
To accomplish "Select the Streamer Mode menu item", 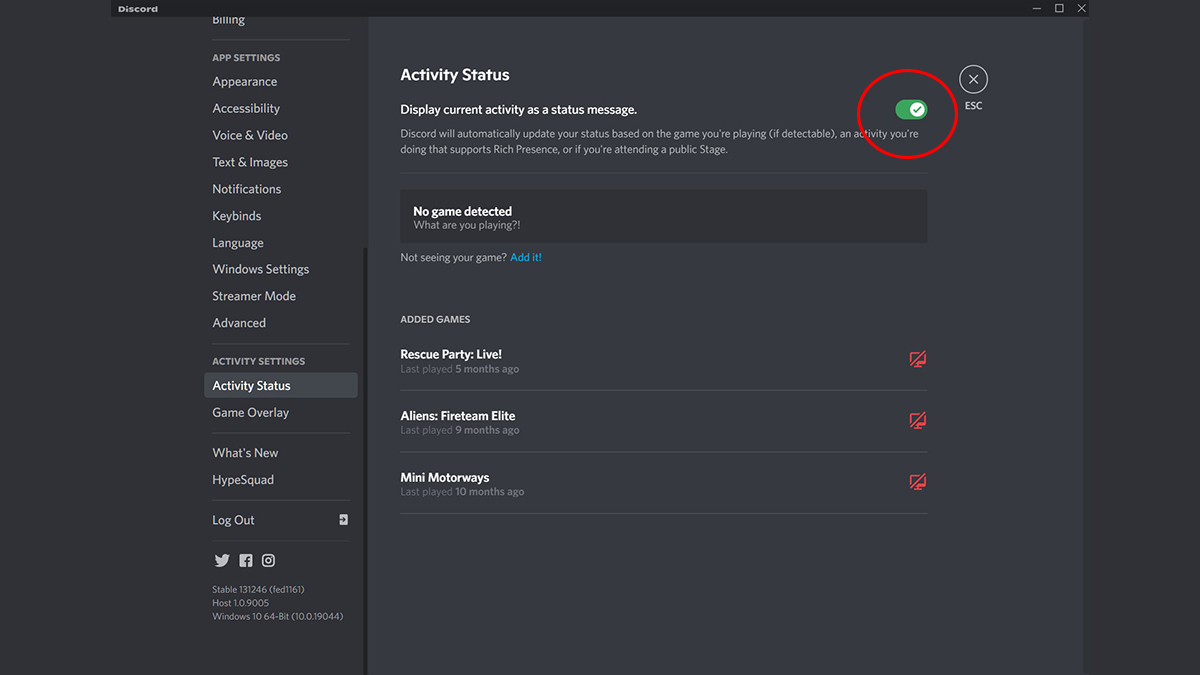I will (254, 296).
